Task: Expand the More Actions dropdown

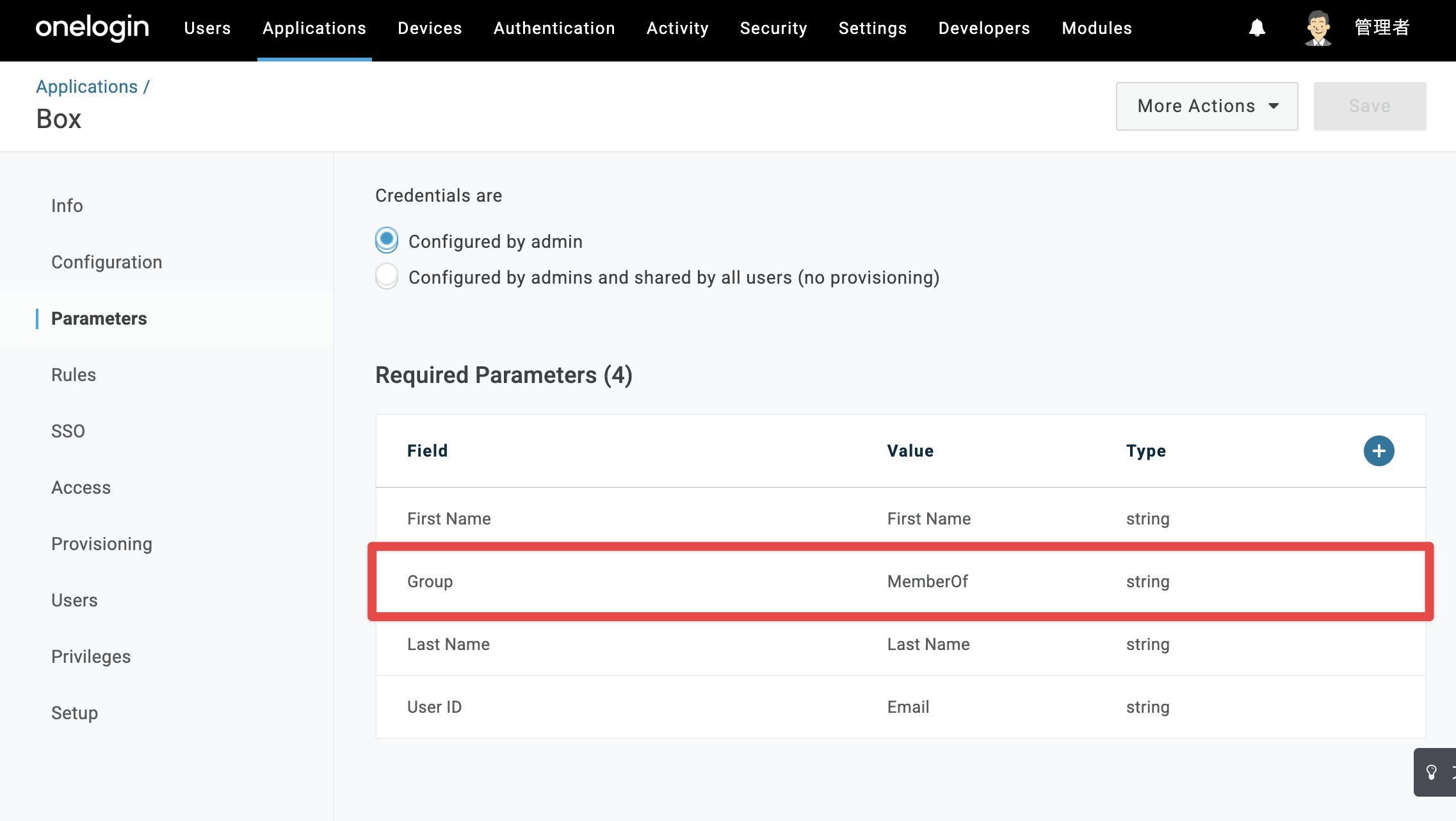Action: [x=1207, y=106]
